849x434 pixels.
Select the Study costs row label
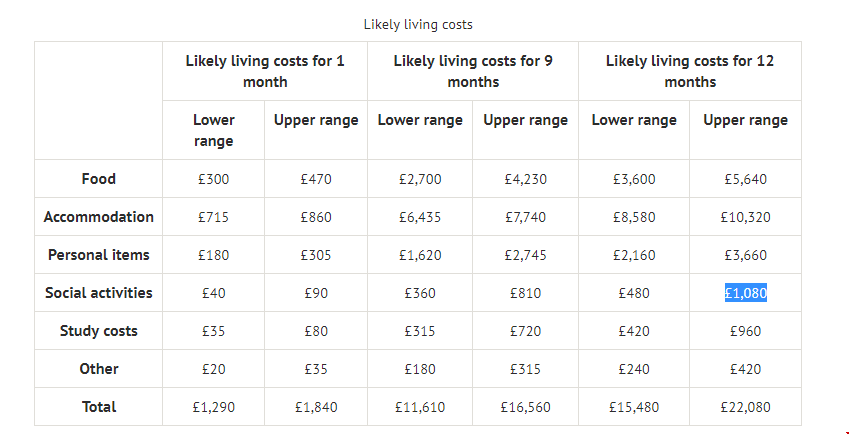[99, 331]
